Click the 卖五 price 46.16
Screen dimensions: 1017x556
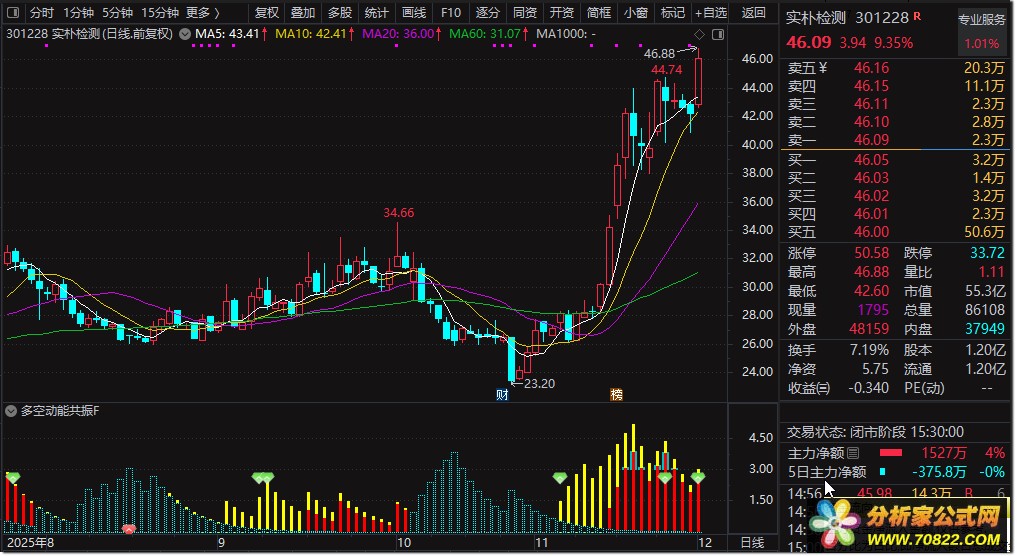(x=871, y=67)
